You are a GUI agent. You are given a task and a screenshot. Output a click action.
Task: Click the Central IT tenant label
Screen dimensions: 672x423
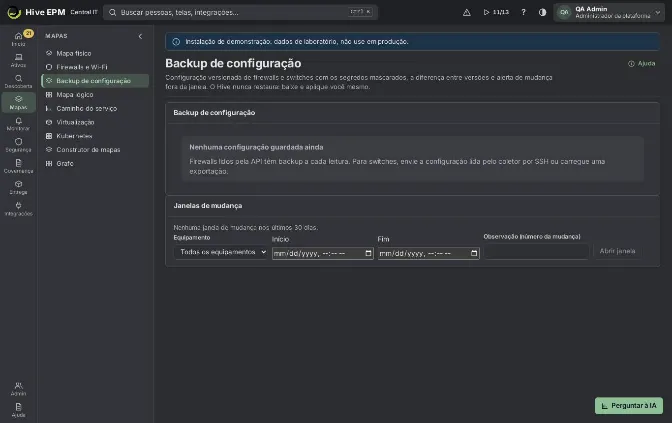coord(84,12)
